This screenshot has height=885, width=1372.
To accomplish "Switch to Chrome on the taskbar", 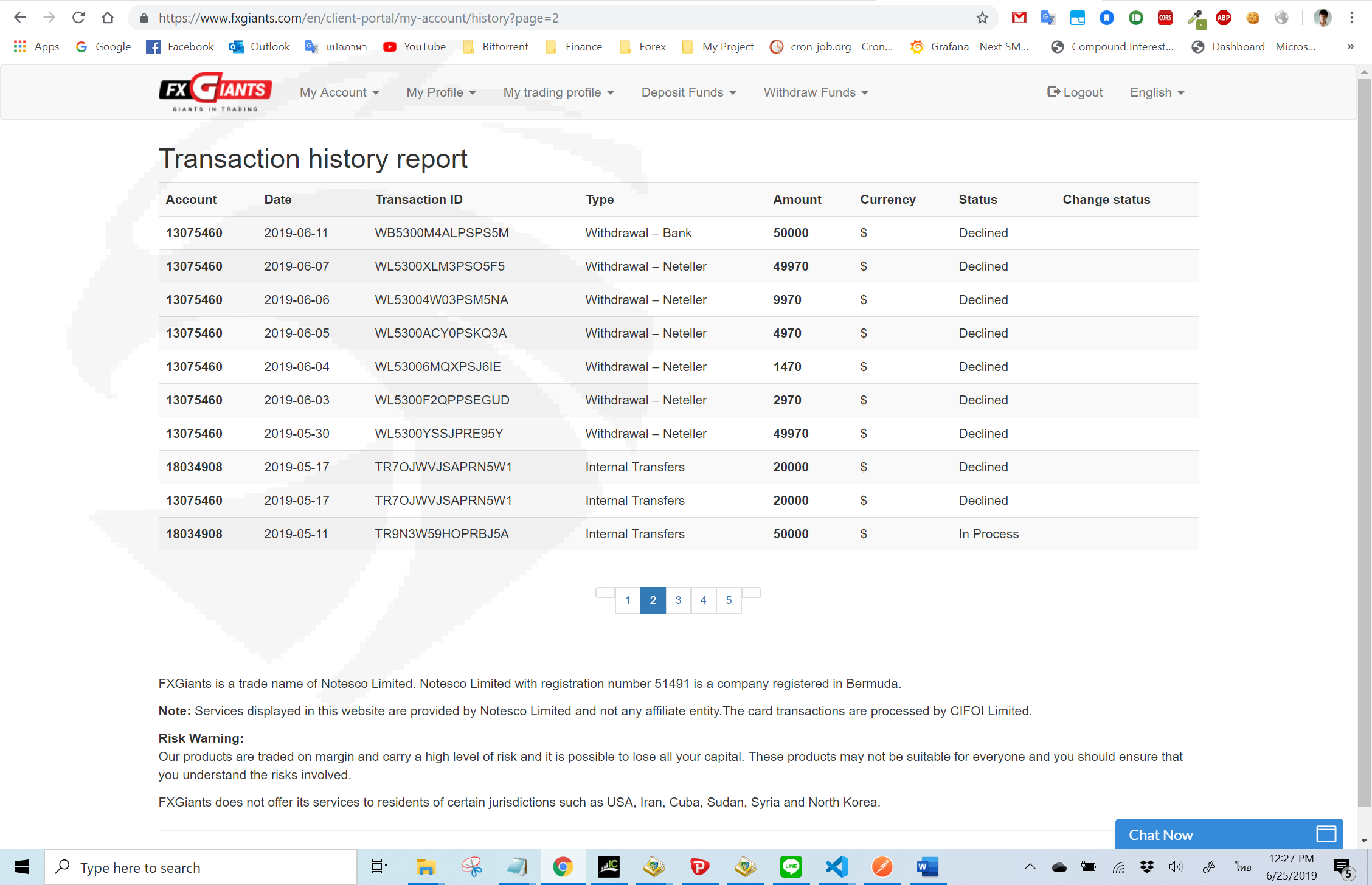I will 563,867.
